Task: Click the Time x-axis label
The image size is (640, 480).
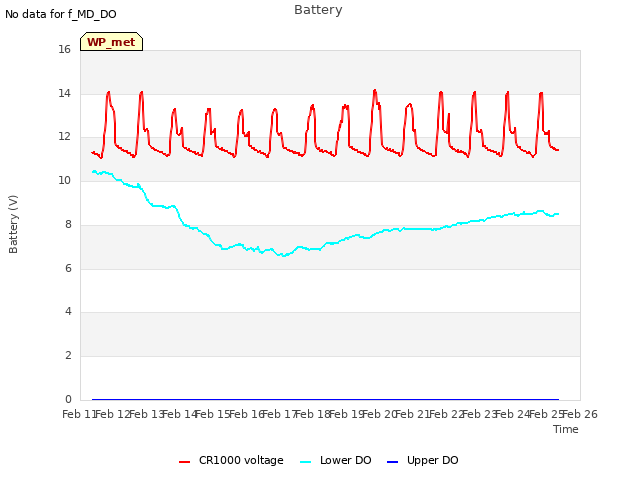Action: (566, 429)
